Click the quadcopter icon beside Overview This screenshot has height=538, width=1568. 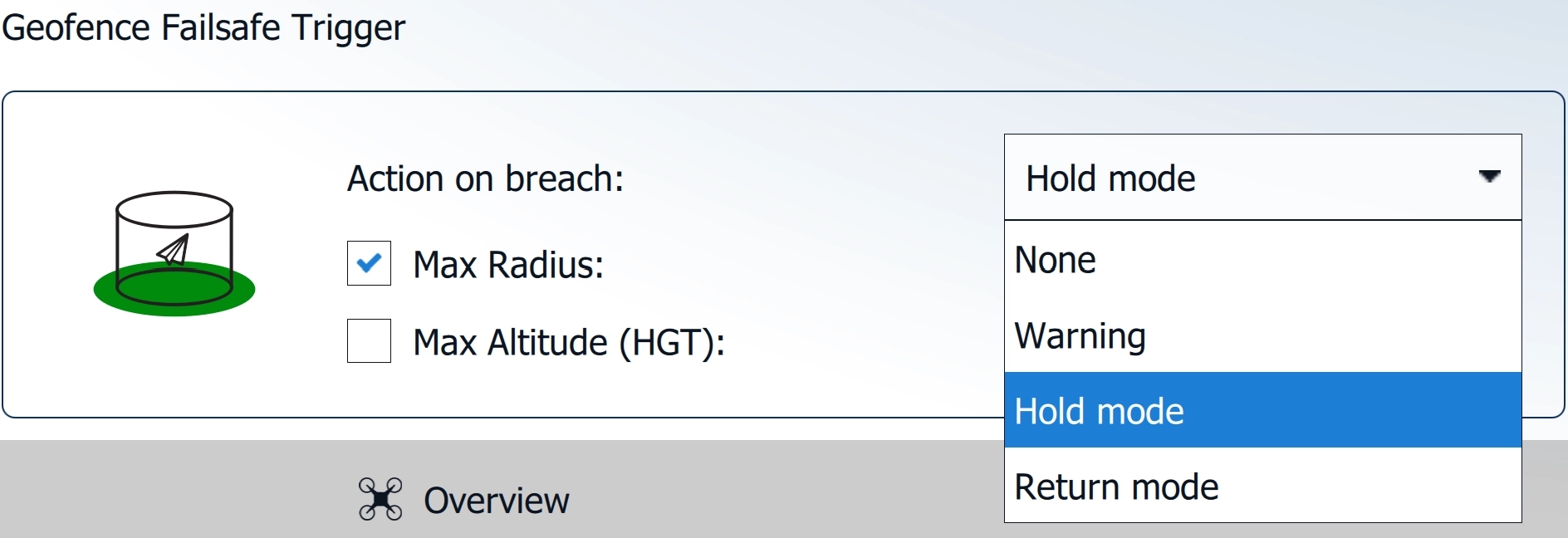pos(380,499)
